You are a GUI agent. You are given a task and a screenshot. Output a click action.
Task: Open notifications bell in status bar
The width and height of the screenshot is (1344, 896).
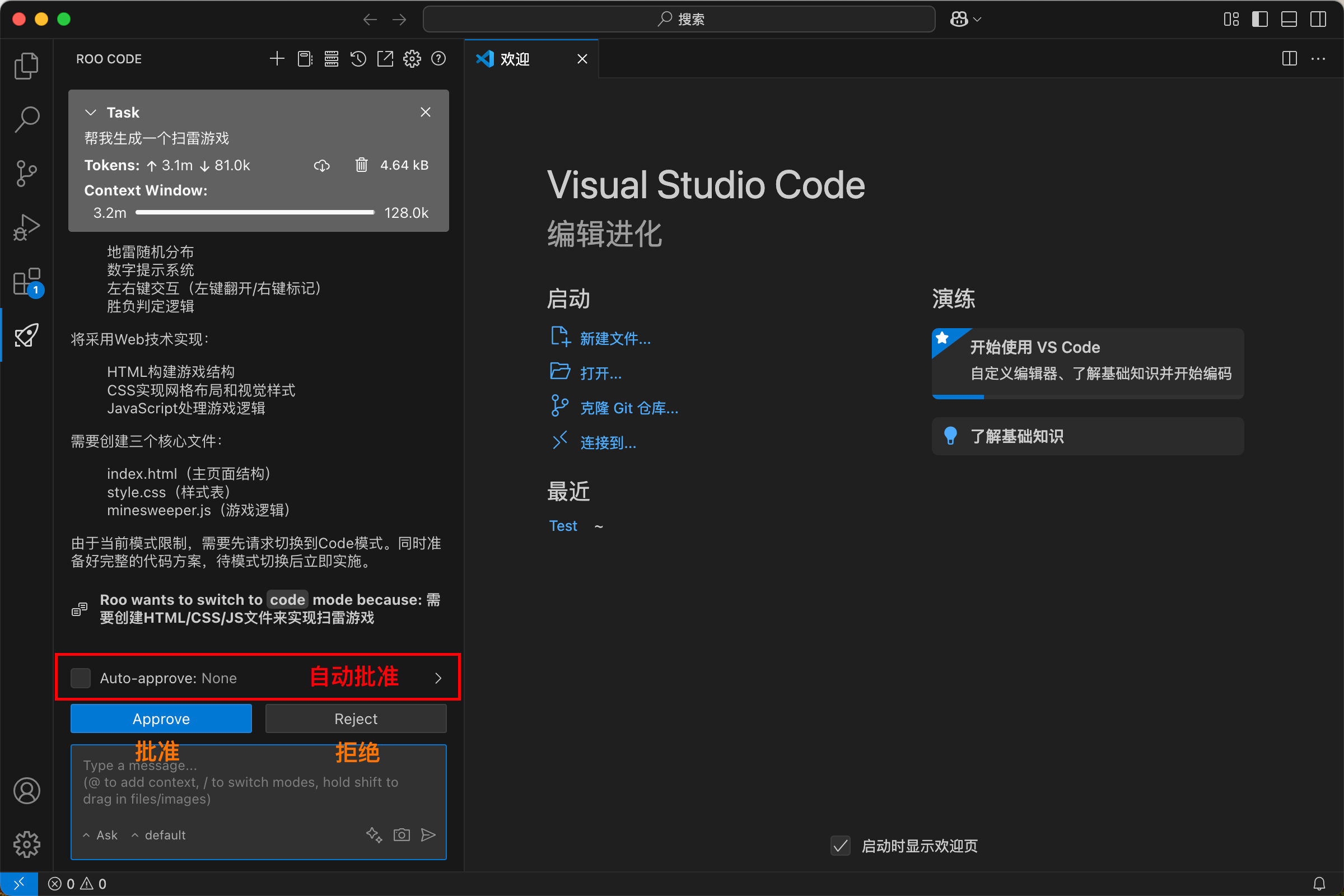coord(1319,884)
